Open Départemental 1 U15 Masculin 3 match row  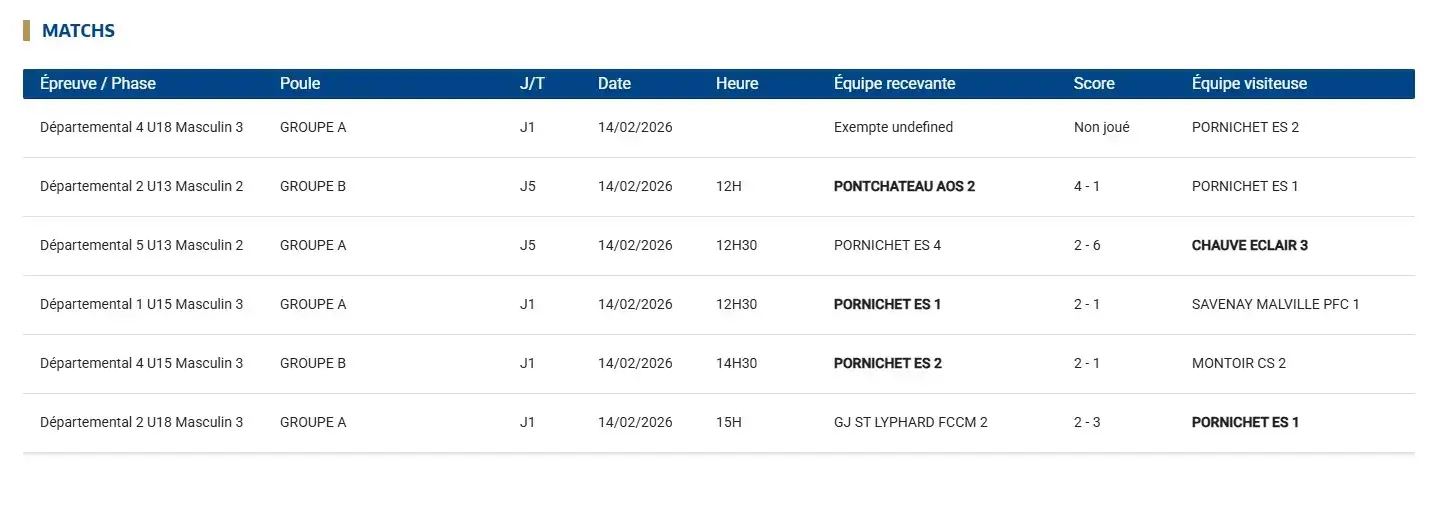click(141, 305)
